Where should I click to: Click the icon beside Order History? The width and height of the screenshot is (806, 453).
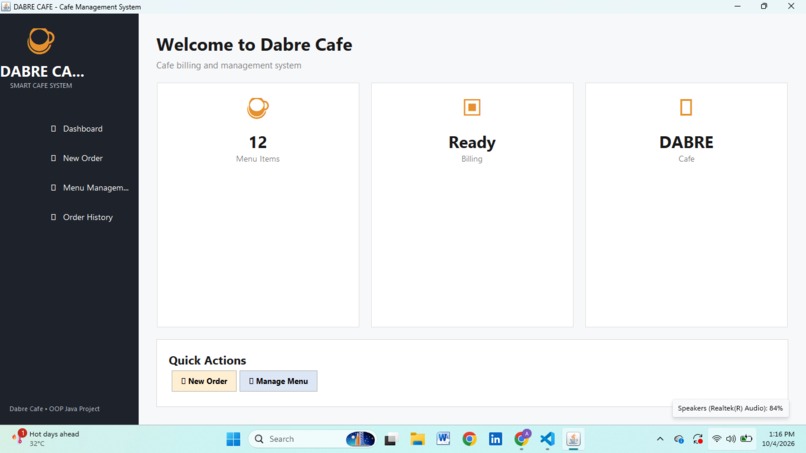(x=53, y=217)
